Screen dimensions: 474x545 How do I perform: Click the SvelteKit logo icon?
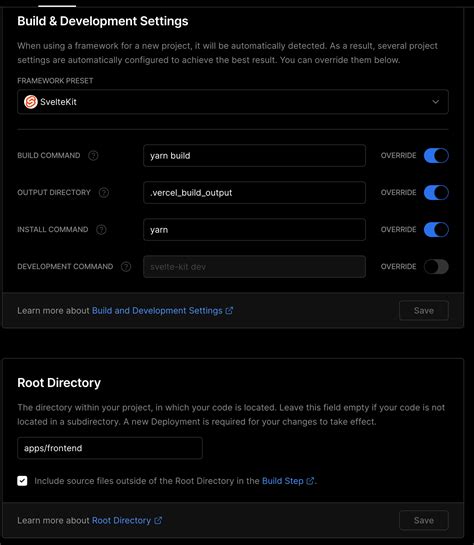pyautogui.click(x=31, y=102)
